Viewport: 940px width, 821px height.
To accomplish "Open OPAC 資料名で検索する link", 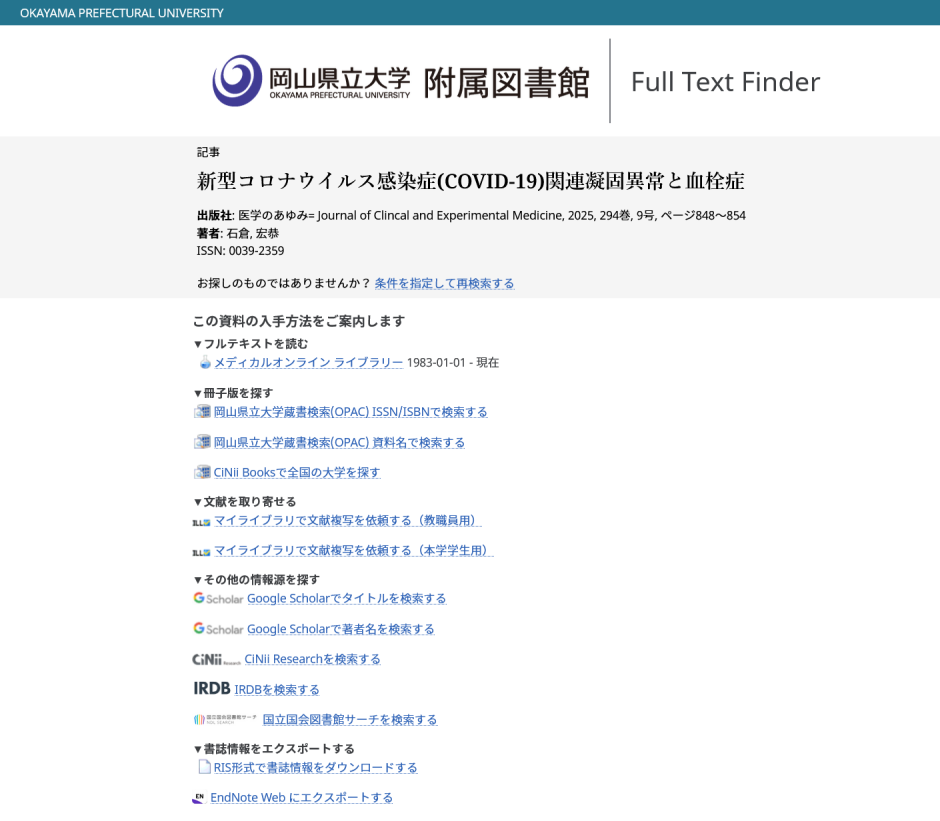I will pos(339,442).
